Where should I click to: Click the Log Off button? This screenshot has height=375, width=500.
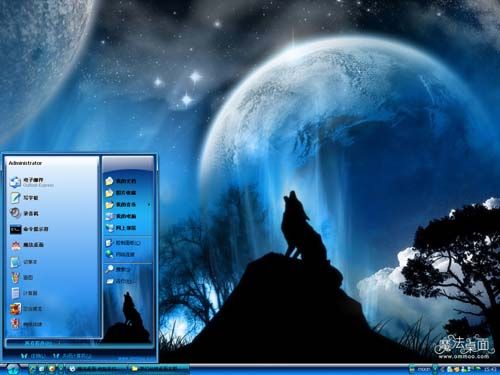point(33,356)
